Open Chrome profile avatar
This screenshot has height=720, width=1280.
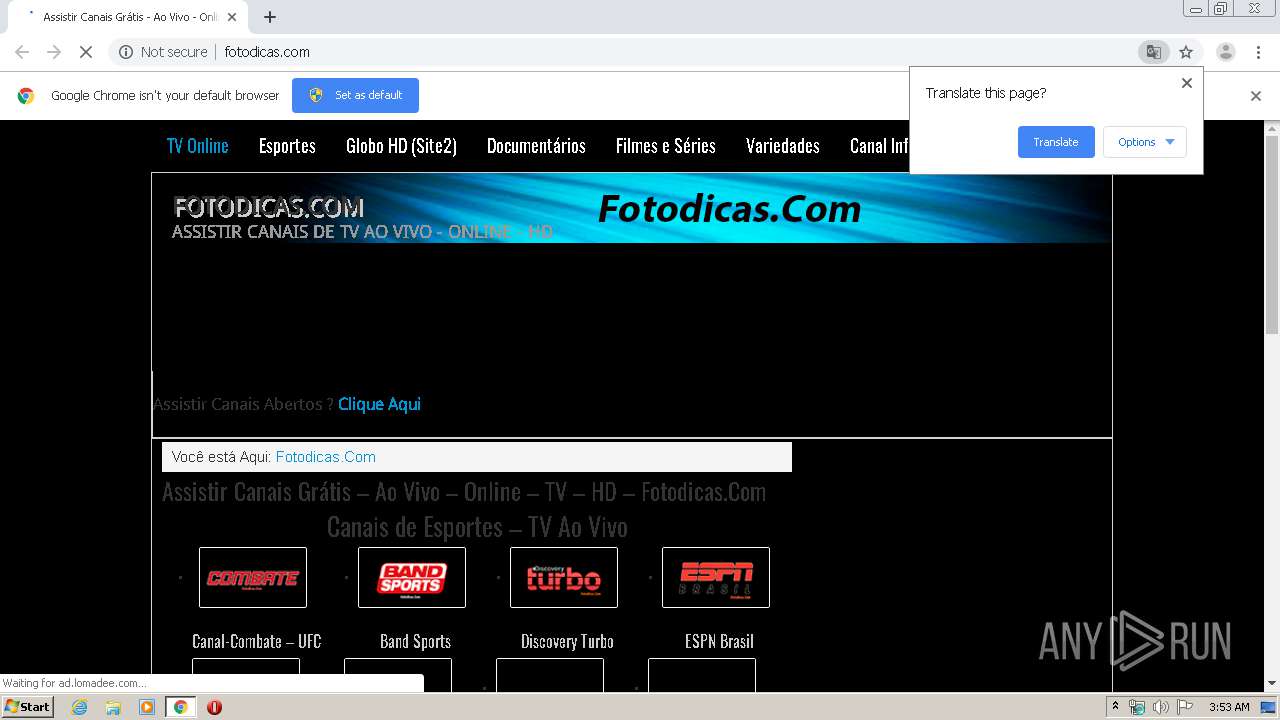pyautogui.click(x=1226, y=52)
